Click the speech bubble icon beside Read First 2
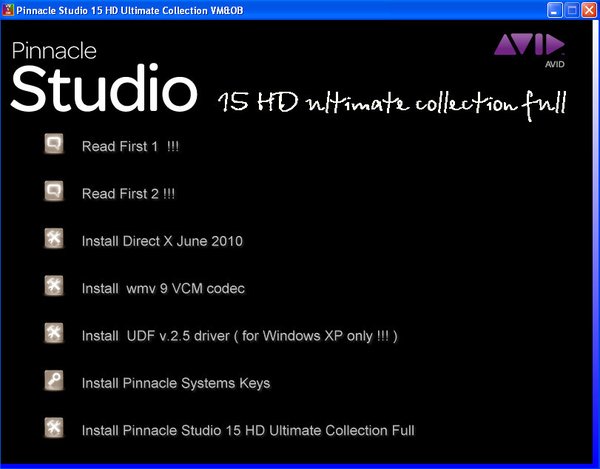Image resolution: width=600 pixels, height=469 pixels. click(54, 191)
